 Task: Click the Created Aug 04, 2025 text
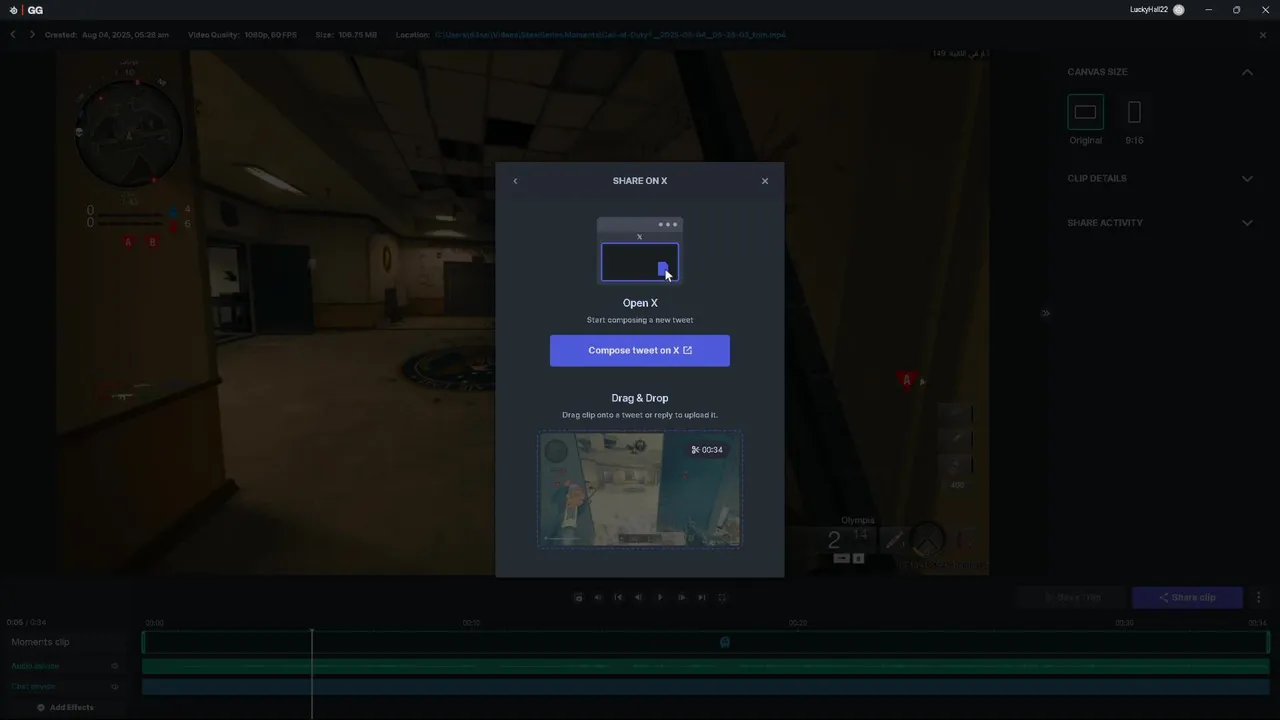click(107, 35)
